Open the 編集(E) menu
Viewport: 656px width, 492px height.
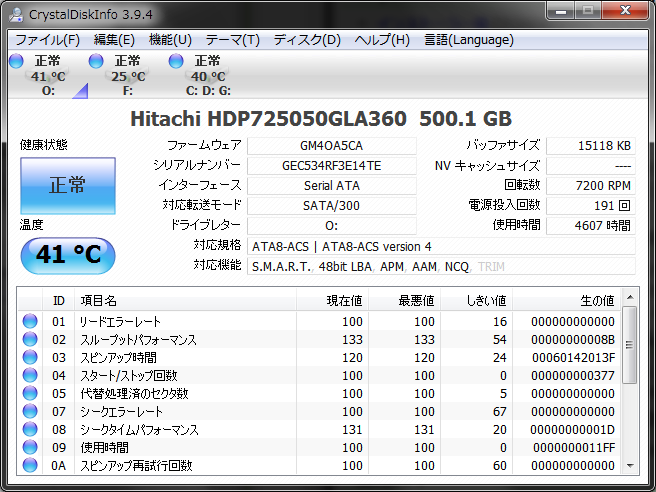tap(114, 40)
